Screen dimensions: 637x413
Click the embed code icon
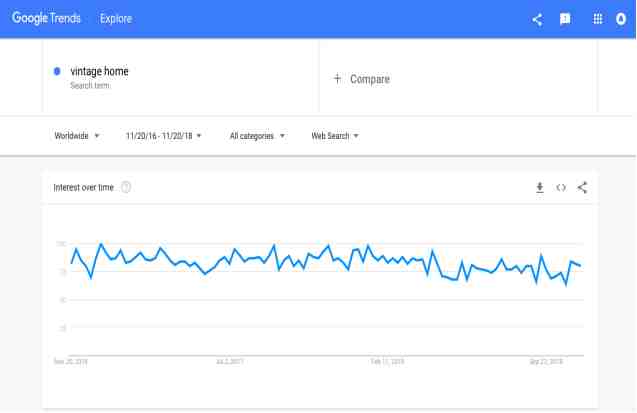[561, 187]
